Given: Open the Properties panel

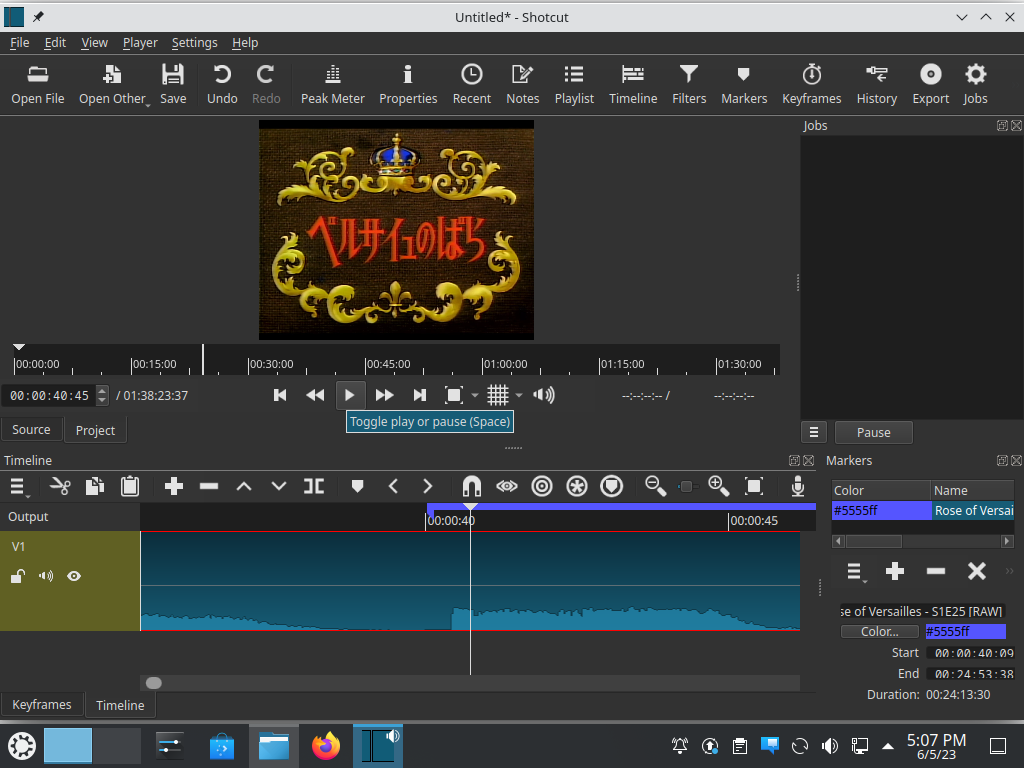Looking at the screenshot, I should coord(408,85).
